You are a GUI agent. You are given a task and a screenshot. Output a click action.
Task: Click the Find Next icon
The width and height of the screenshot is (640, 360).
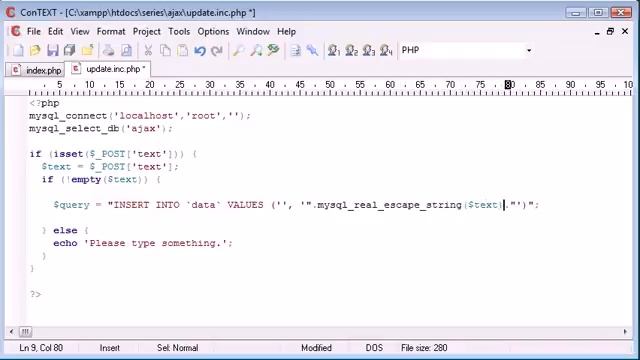[256, 51]
